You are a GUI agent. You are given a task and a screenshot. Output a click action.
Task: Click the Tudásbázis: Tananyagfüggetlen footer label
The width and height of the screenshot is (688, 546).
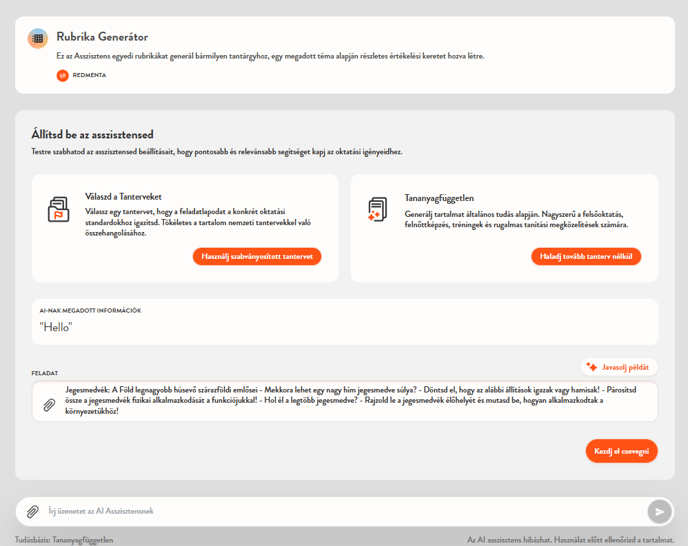point(64,540)
